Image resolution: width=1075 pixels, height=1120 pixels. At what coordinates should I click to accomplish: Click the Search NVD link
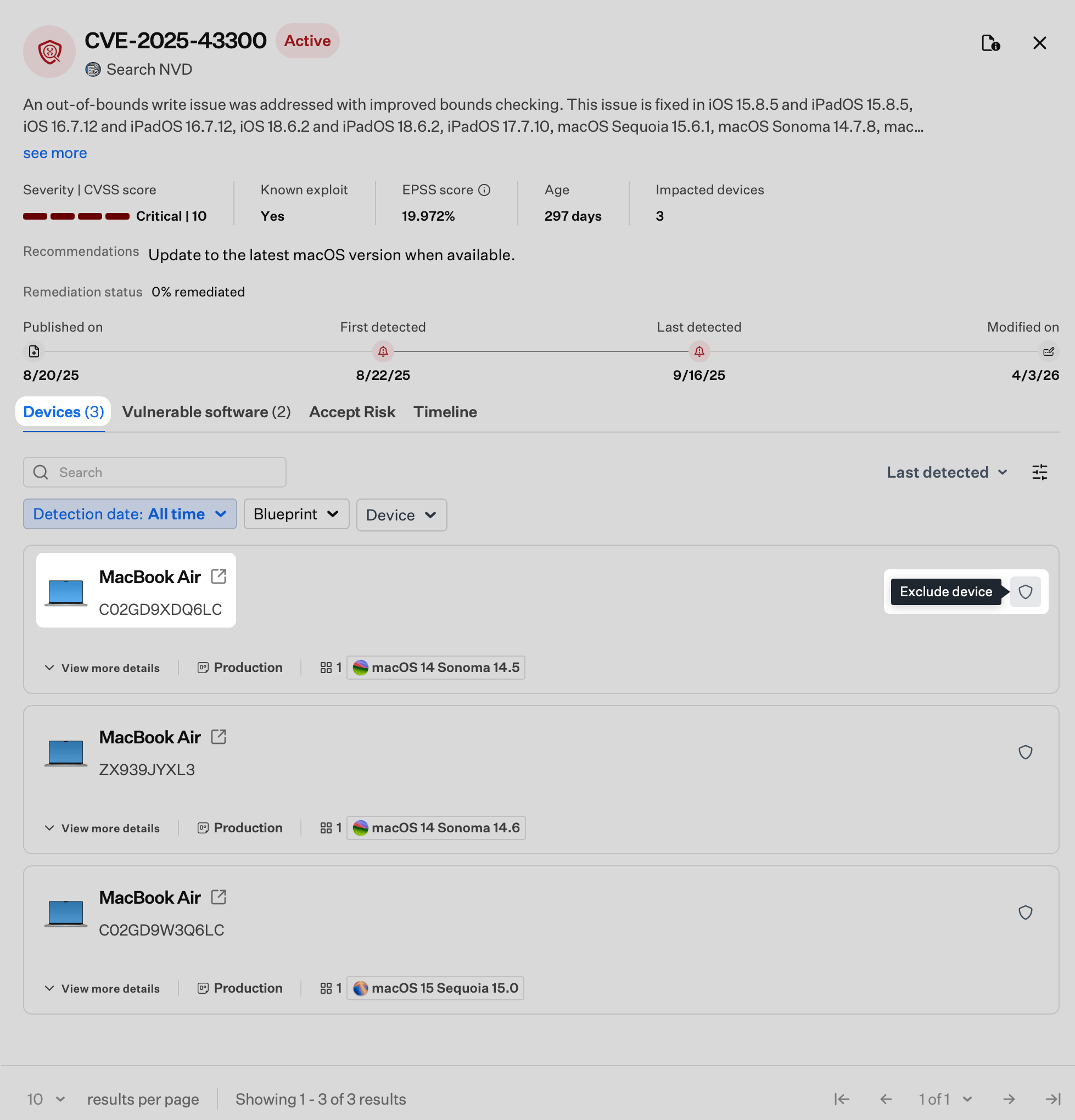click(139, 69)
